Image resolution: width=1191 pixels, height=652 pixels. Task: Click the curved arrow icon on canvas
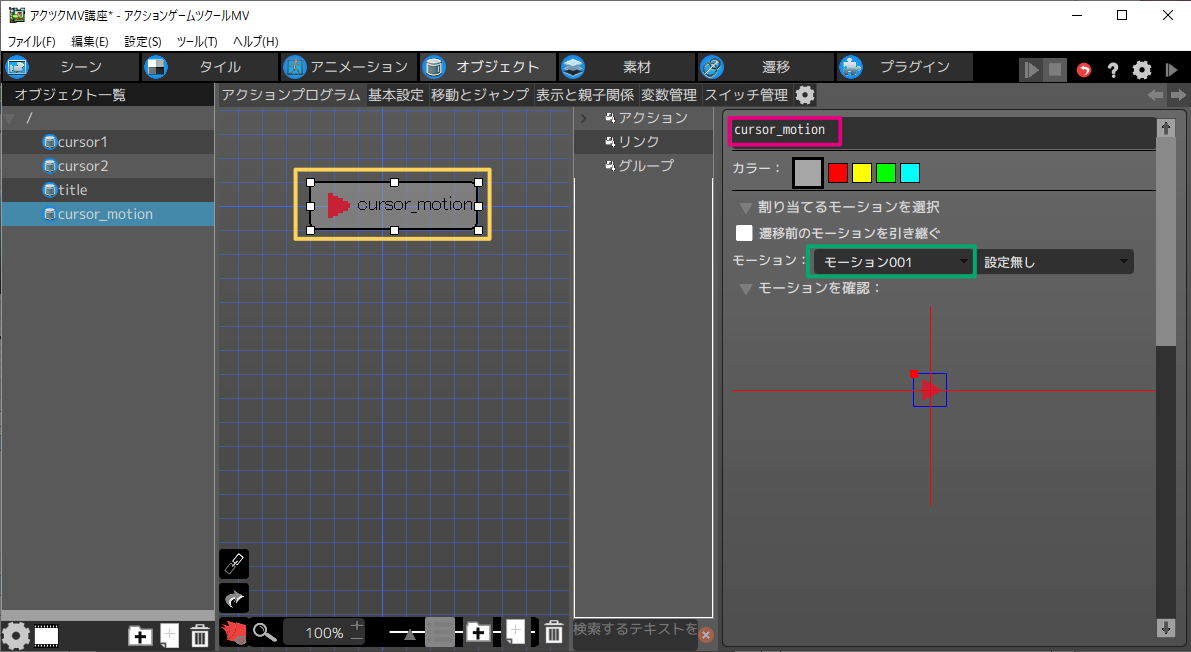pyautogui.click(x=233, y=599)
